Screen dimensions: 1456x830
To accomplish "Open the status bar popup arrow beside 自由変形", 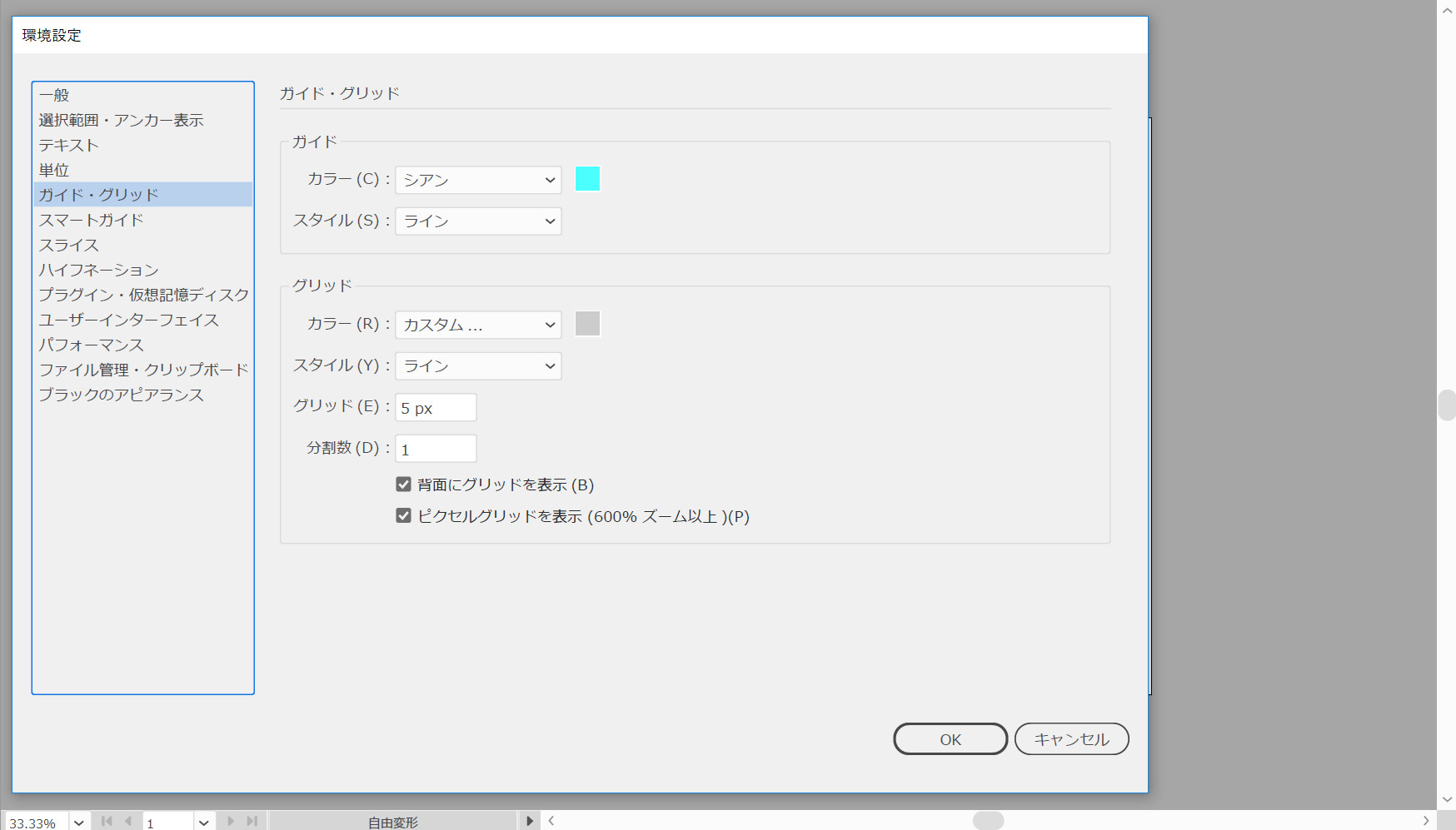I will click(x=529, y=821).
